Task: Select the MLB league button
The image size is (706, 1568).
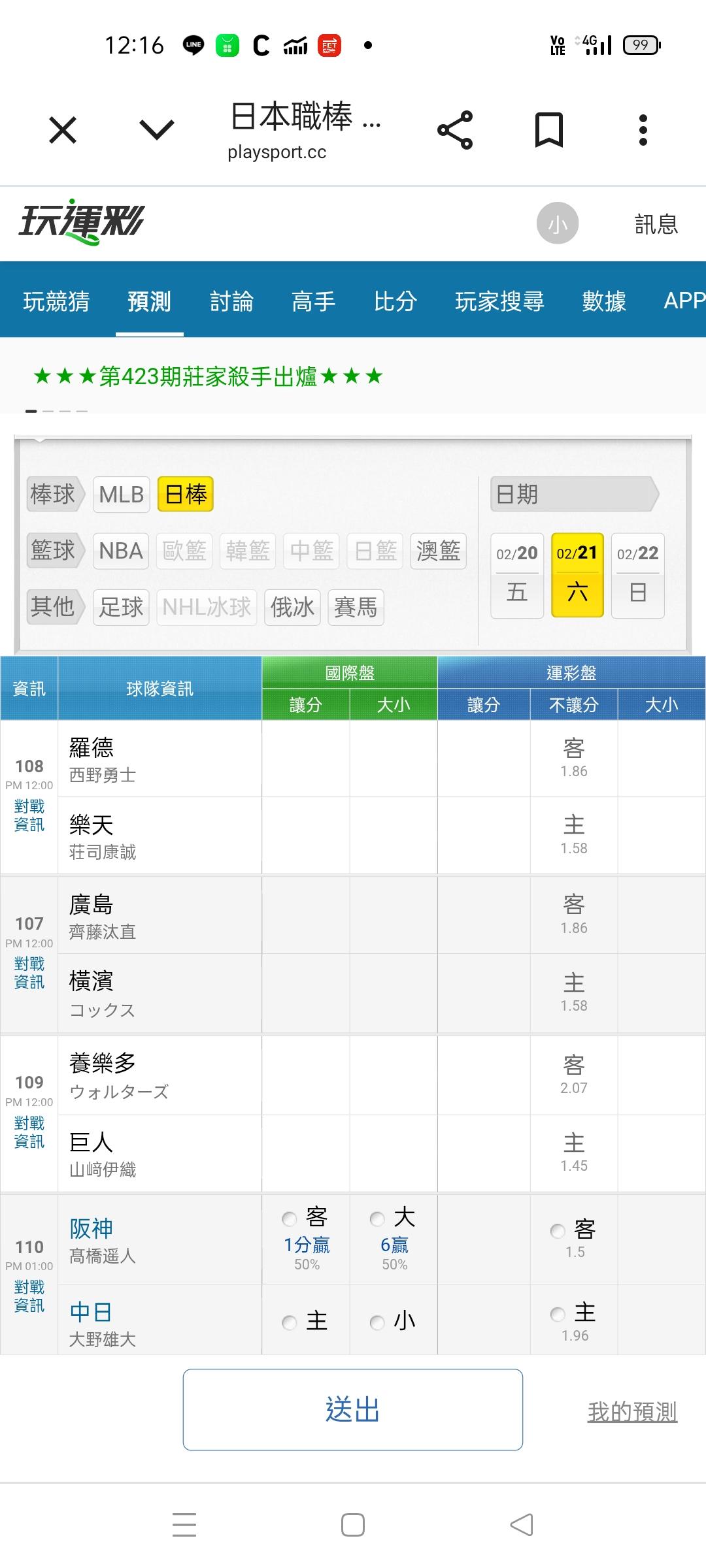Action: click(122, 495)
